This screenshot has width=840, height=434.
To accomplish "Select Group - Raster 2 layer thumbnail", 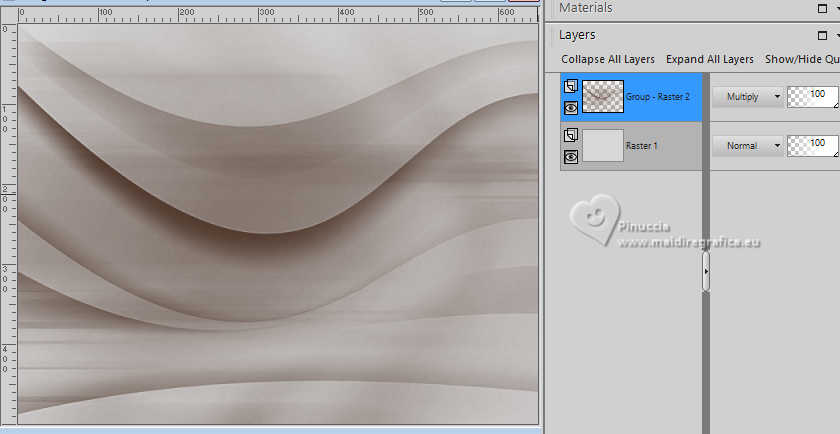I will pos(603,97).
